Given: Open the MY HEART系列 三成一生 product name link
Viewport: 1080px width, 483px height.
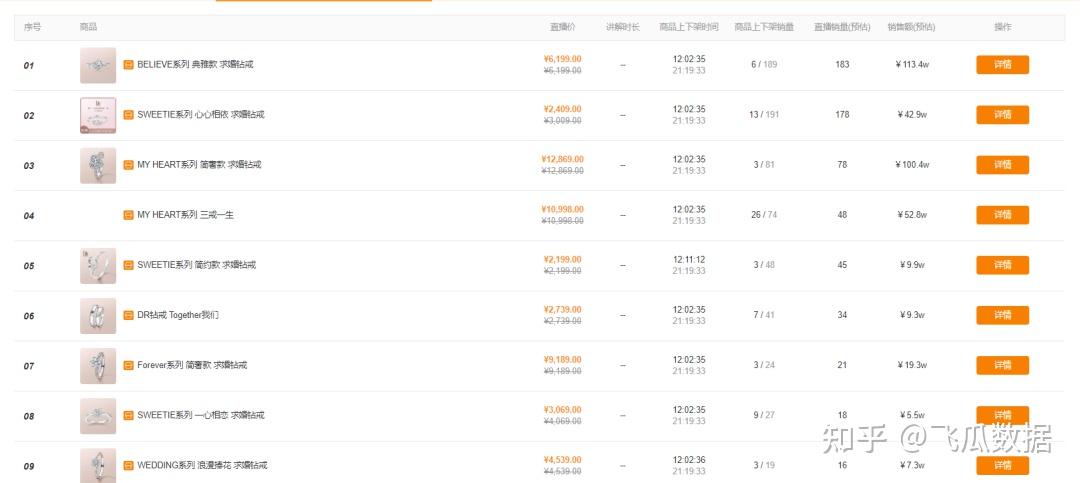Looking at the screenshot, I should (x=185, y=215).
